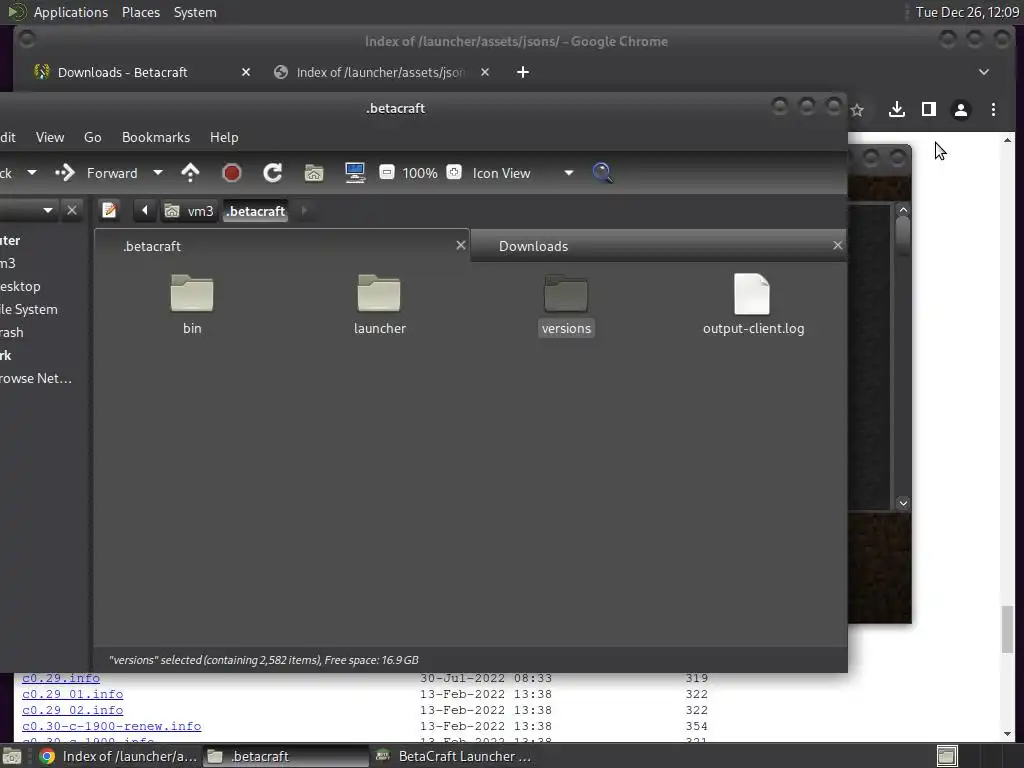Viewport: 1024px width, 768px height.
Task: Open the c0.29.info link
Action: point(61,678)
